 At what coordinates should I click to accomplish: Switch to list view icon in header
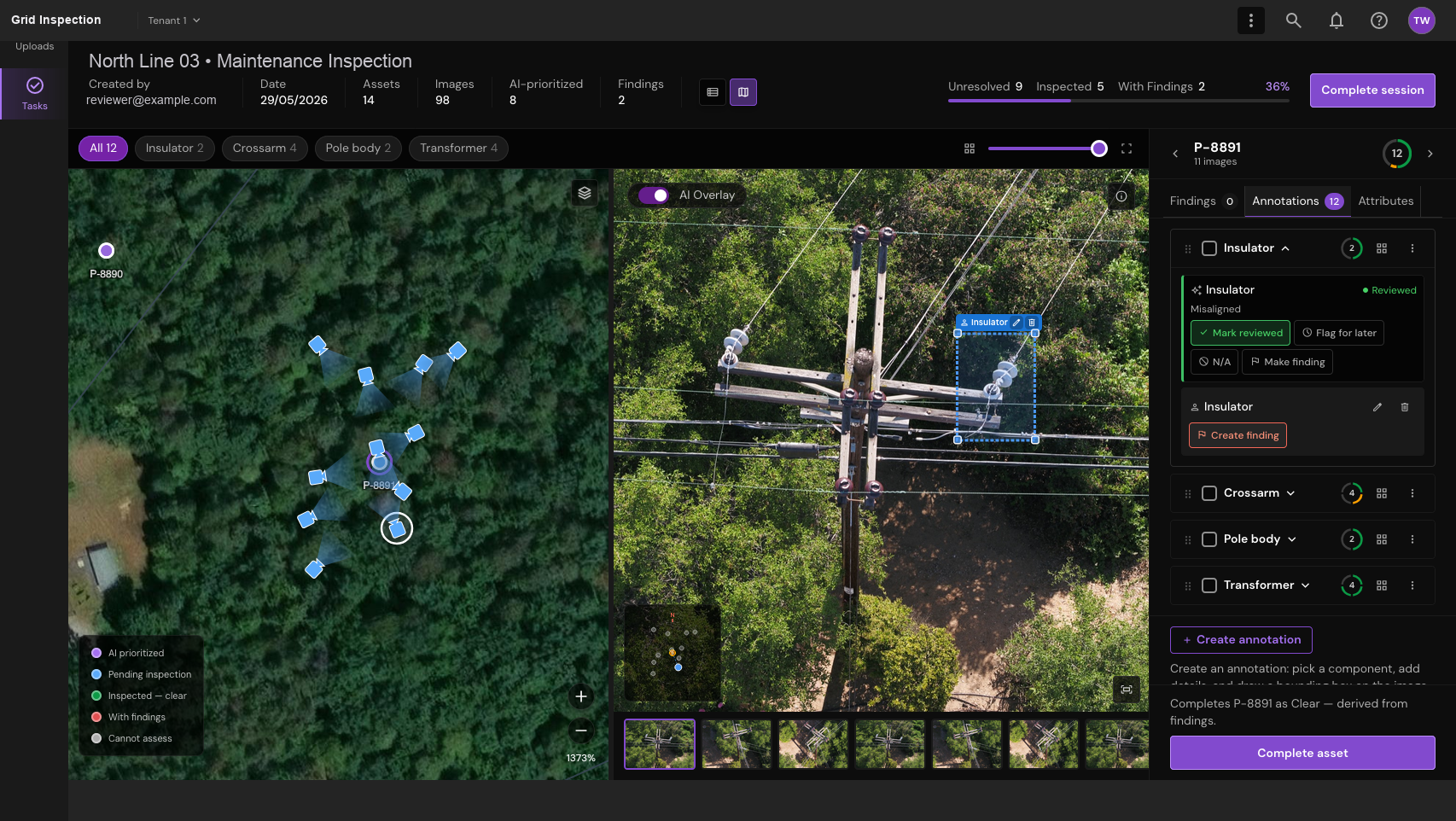713,92
